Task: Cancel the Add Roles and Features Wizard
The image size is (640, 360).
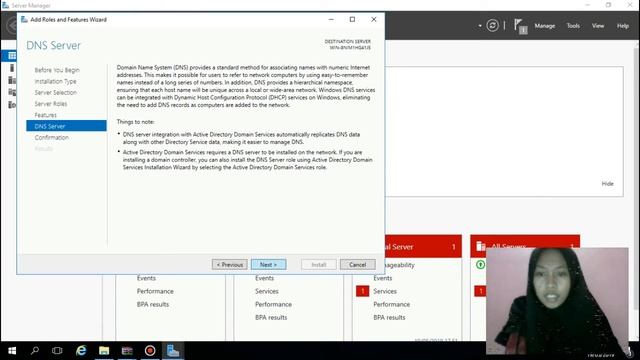Action: coord(358,264)
